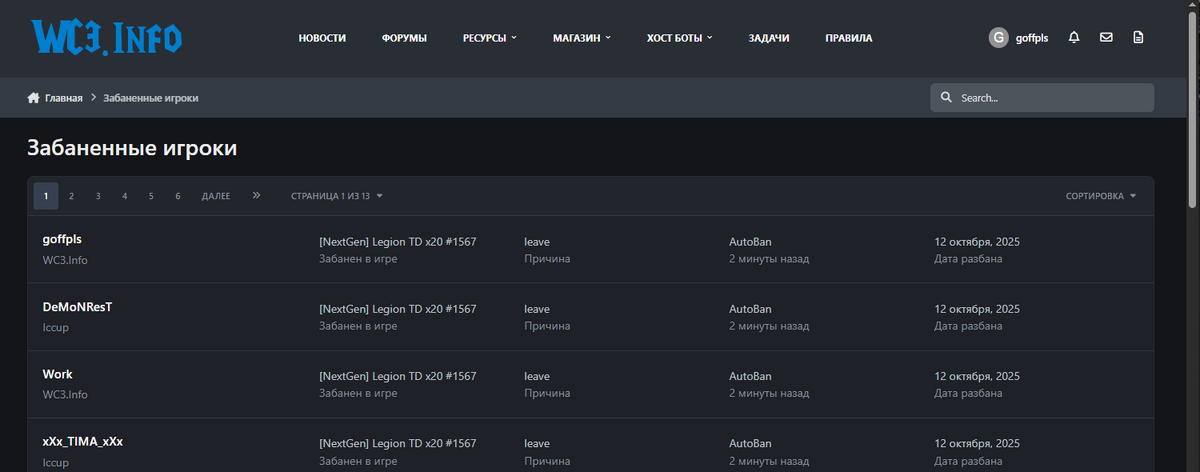Open the Новости menu item

click(x=322, y=38)
